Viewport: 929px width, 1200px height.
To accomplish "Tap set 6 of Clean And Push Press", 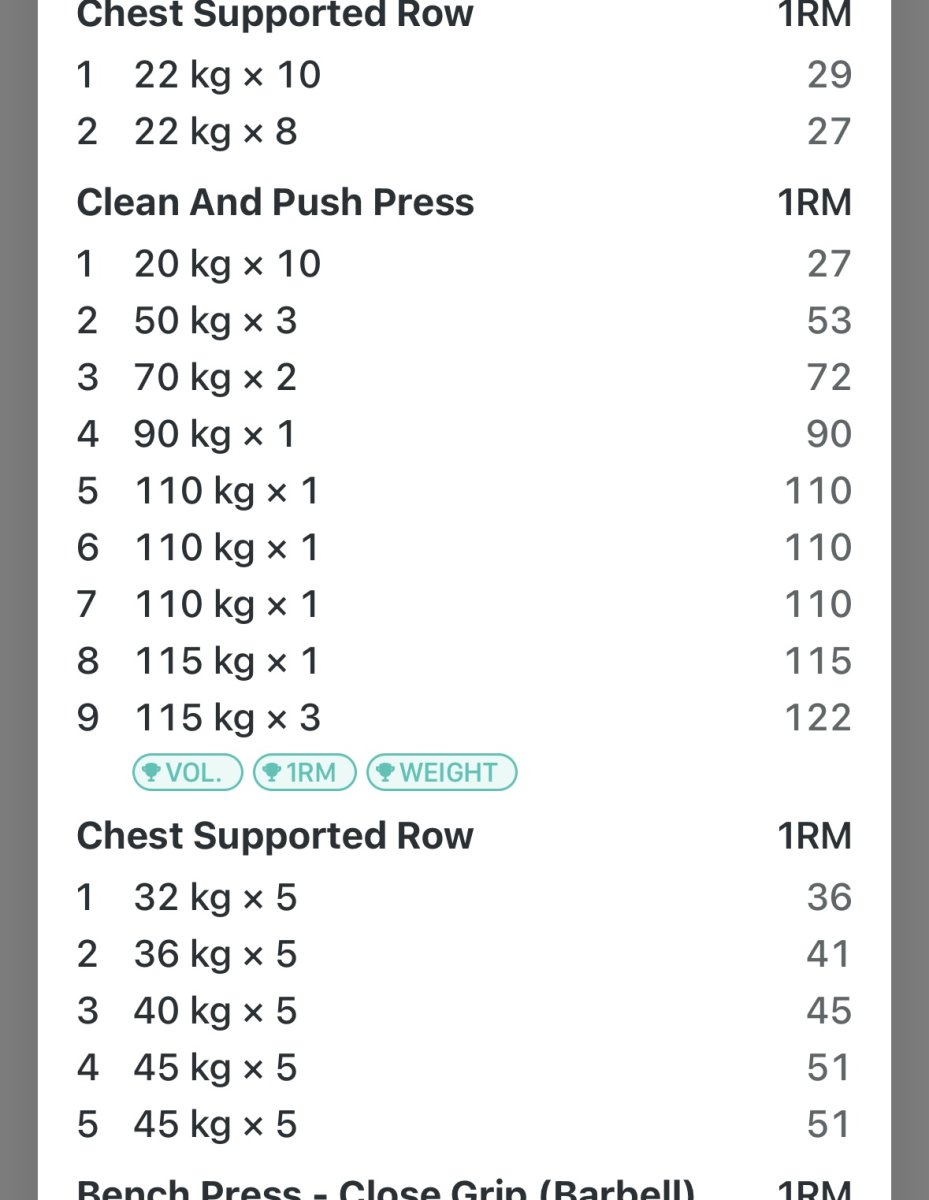I will (226, 548).
